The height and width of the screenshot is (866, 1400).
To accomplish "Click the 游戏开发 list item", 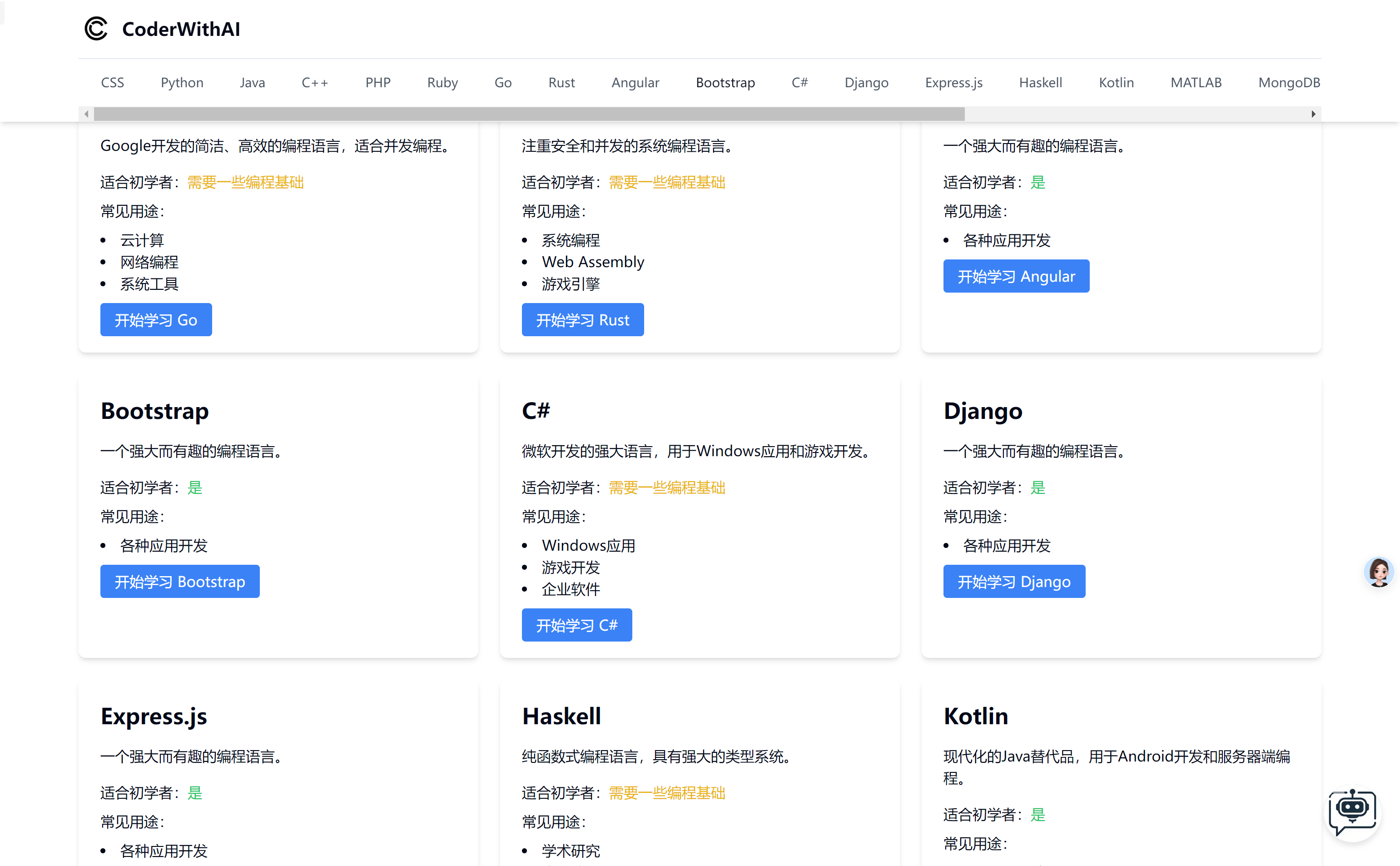I will [x=571, y=567].
